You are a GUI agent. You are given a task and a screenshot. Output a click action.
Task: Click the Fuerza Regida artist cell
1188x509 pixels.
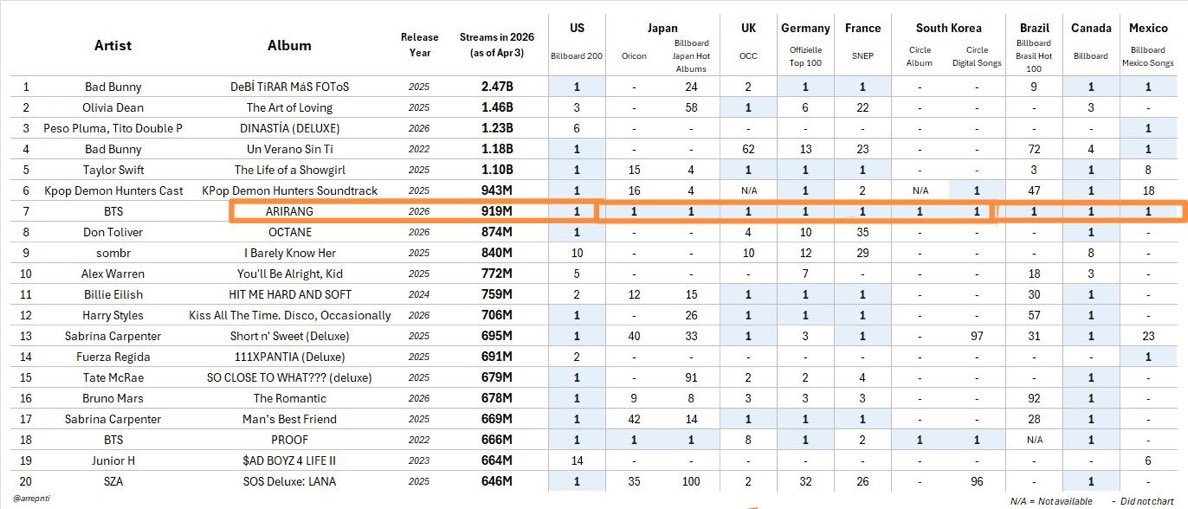(113, 356)
